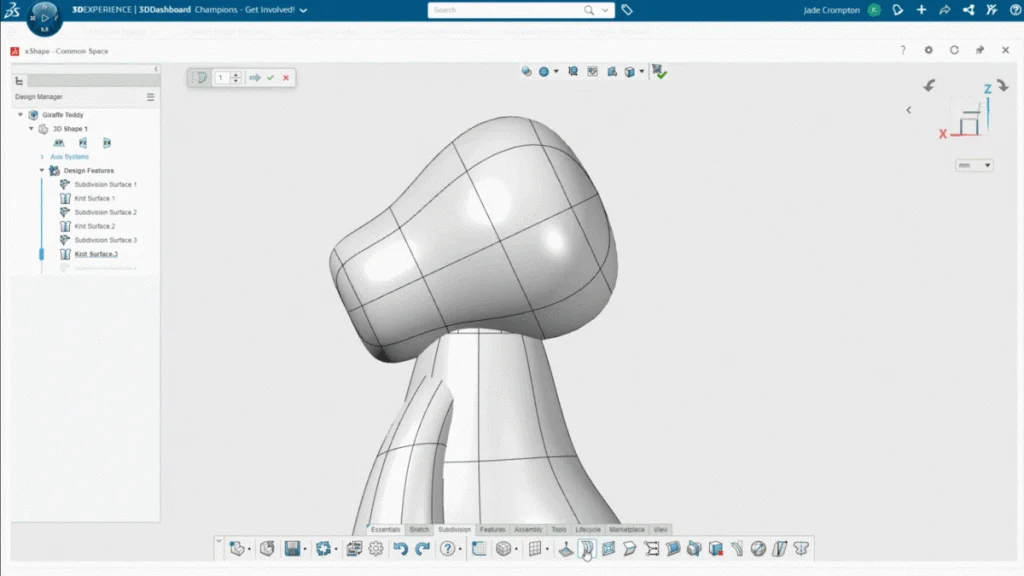Switch to the Features tab

click(492, 530)
